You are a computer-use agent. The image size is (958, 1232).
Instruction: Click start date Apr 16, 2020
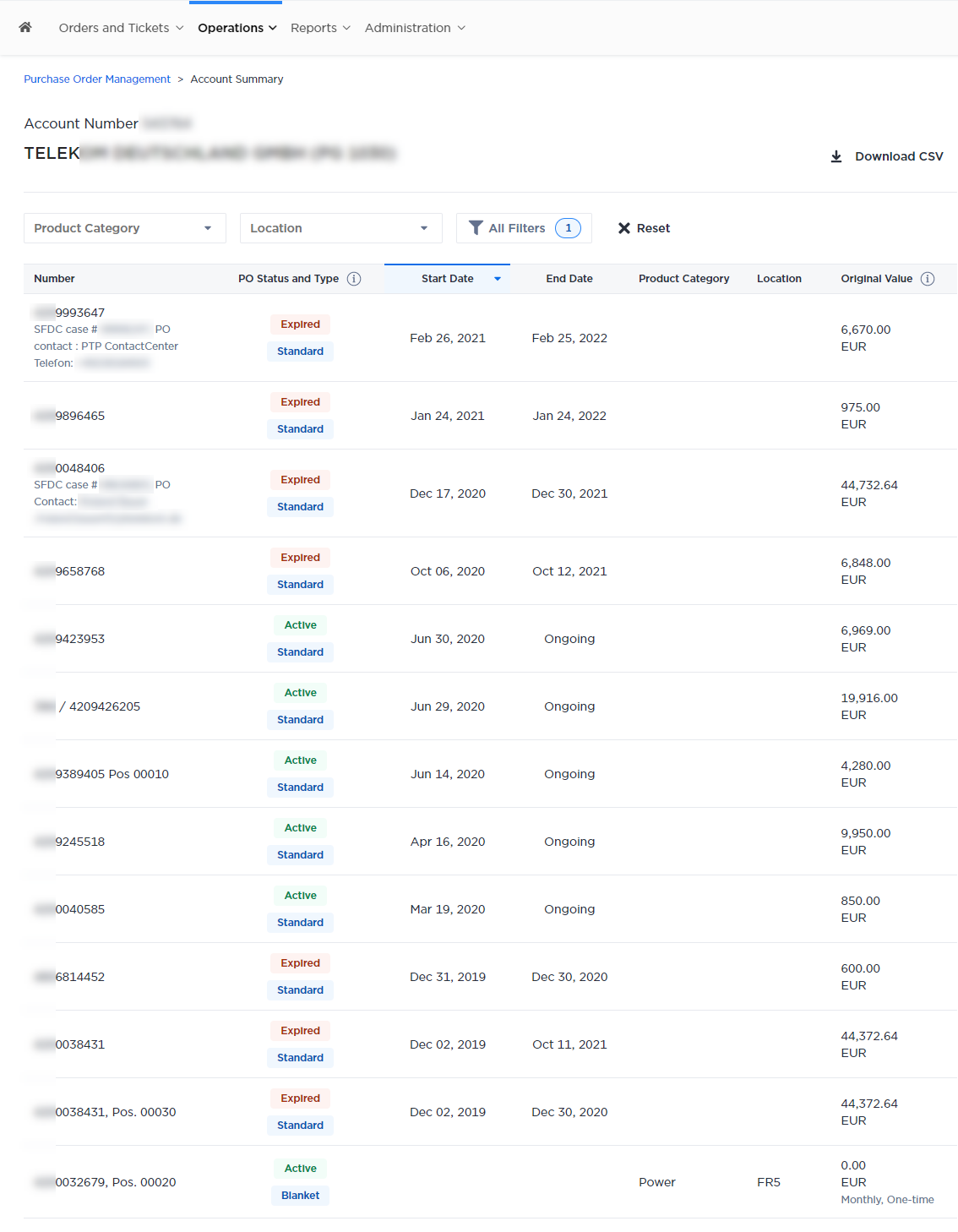coord(448,842)
